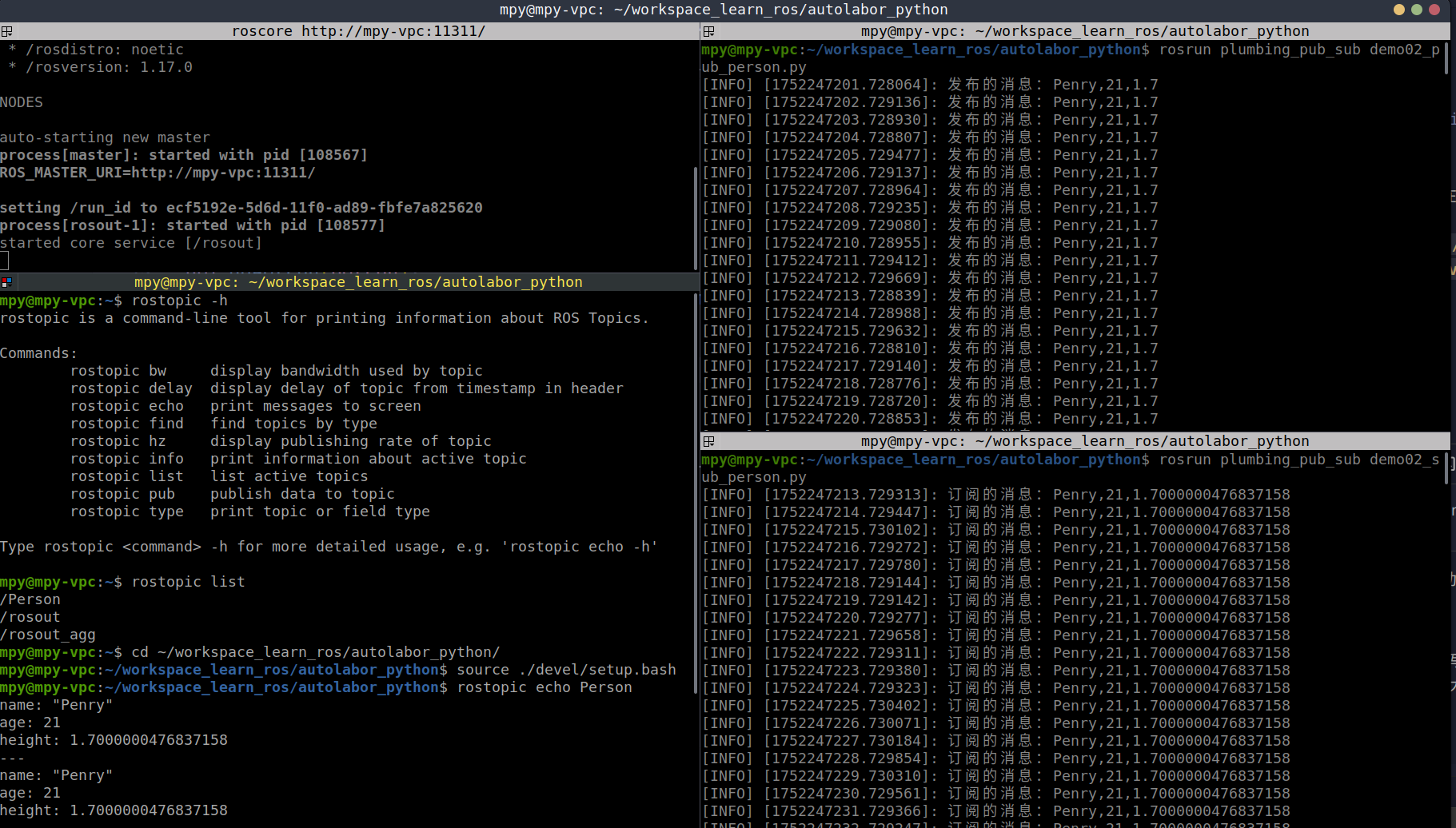This screenshot has height=828, width=1456.
Task: Open the group icon of the subscriber terminal pane
Action: click(708, 441)
